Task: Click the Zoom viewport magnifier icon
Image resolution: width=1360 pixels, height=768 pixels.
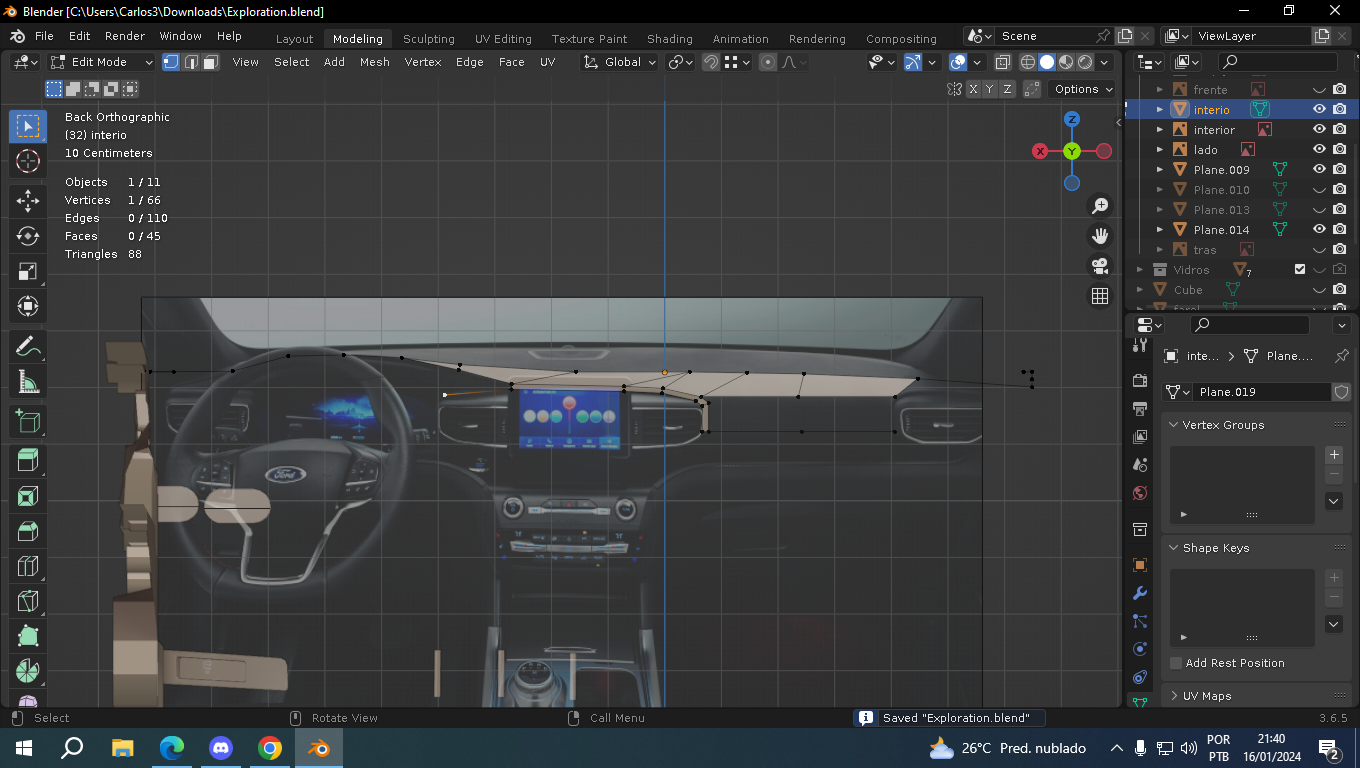Action: 1100,206
